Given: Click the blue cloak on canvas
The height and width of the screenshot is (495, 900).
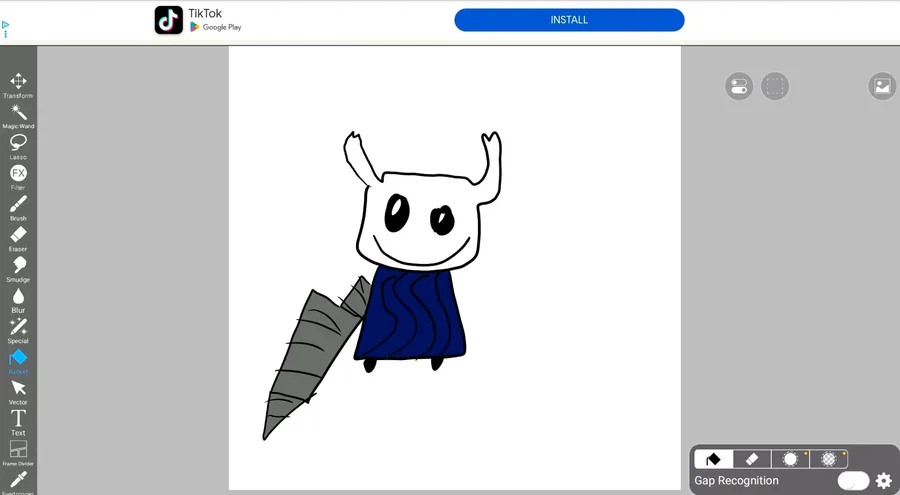Looking at the screenshot, I should tap(411, 314).
